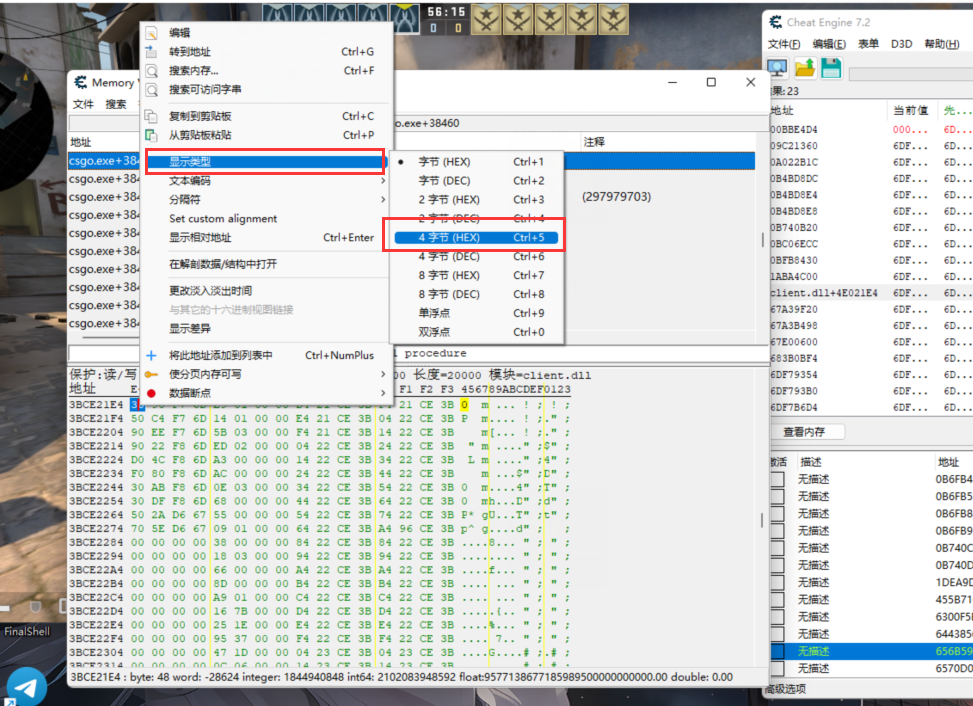Expand the 文本编码 submenu

coord(266,181)
